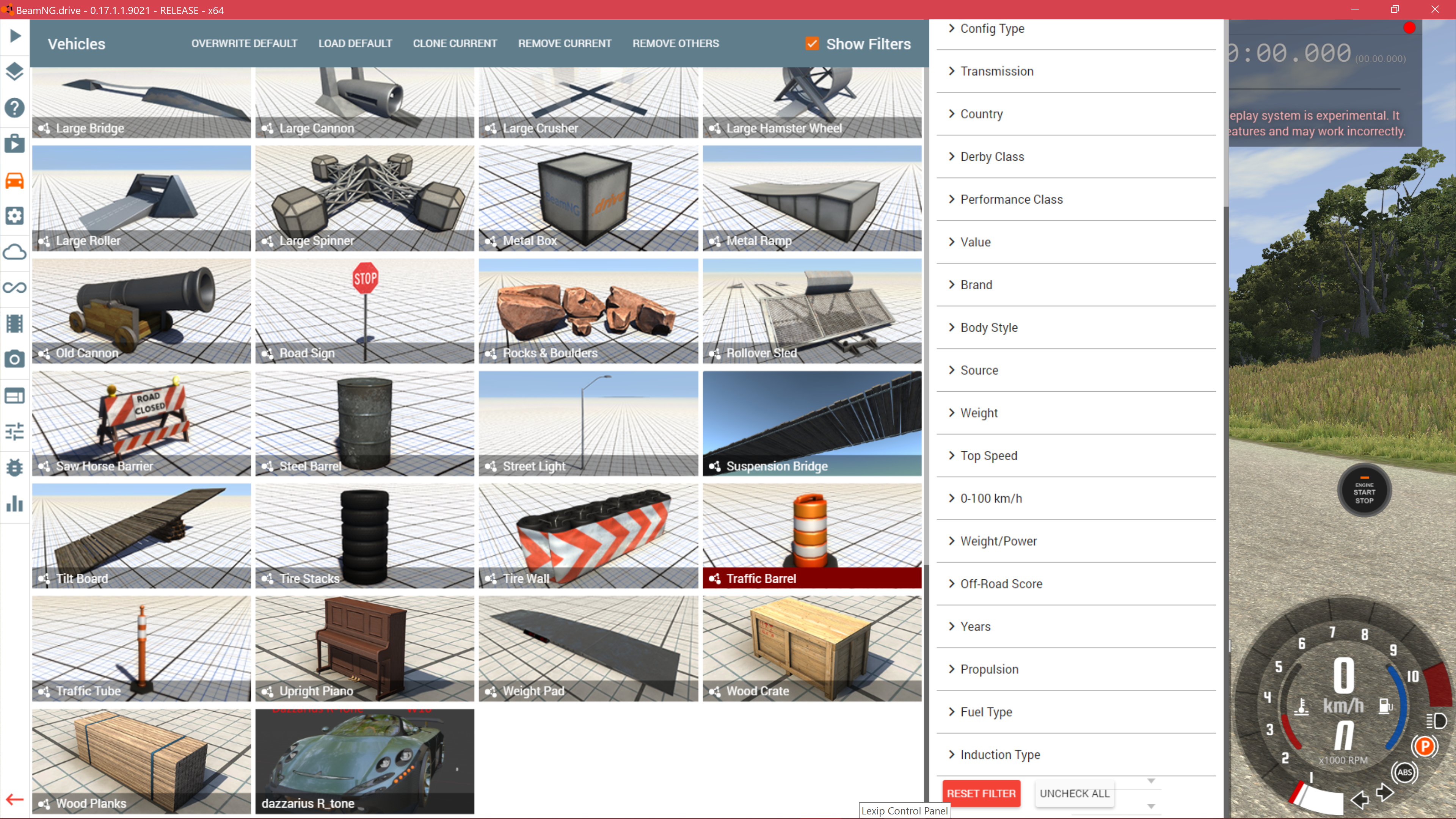Viewport: 1456px width, 819px height.
Task: Click the ABS indicator on gauge
Action: click(1404, 772)
